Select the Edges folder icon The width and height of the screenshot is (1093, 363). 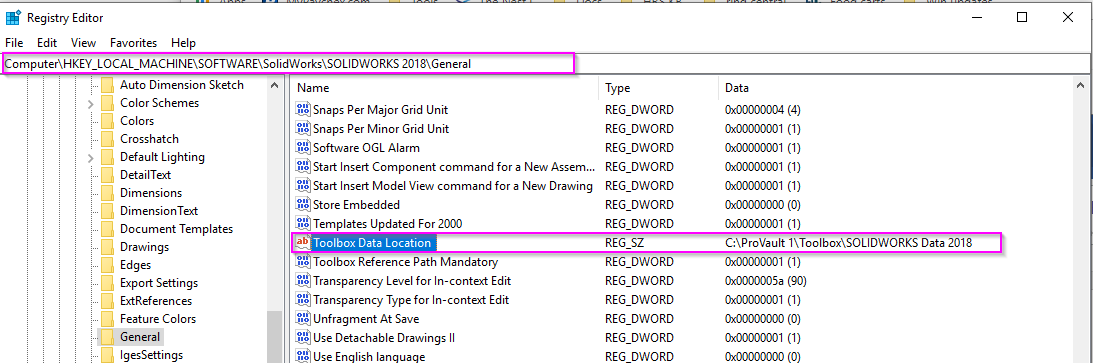pos(107,265)
